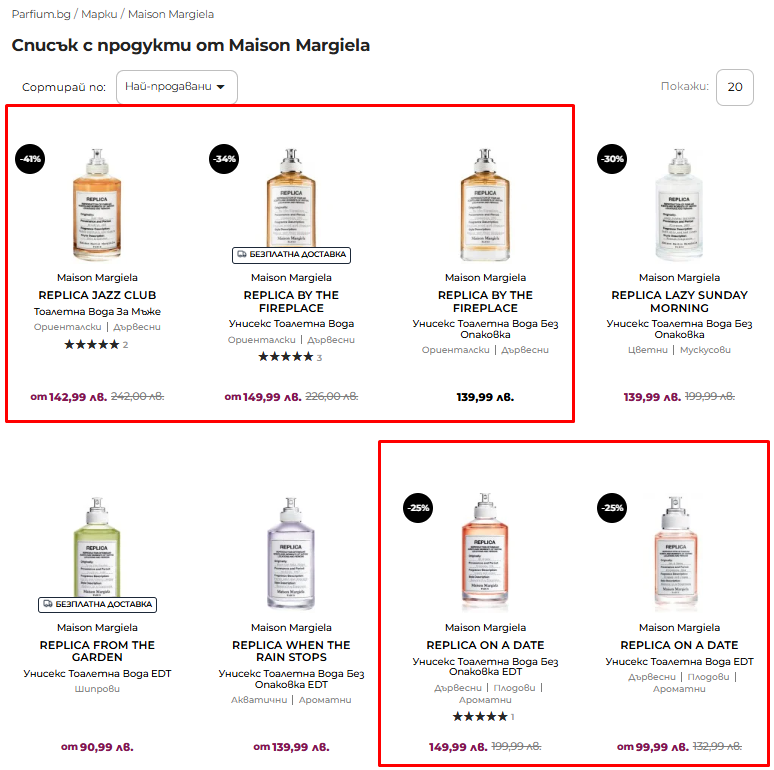774x770 pixels.
Task: Go to the Parfium.bg breadcrumb link
Action: (41, 14)
